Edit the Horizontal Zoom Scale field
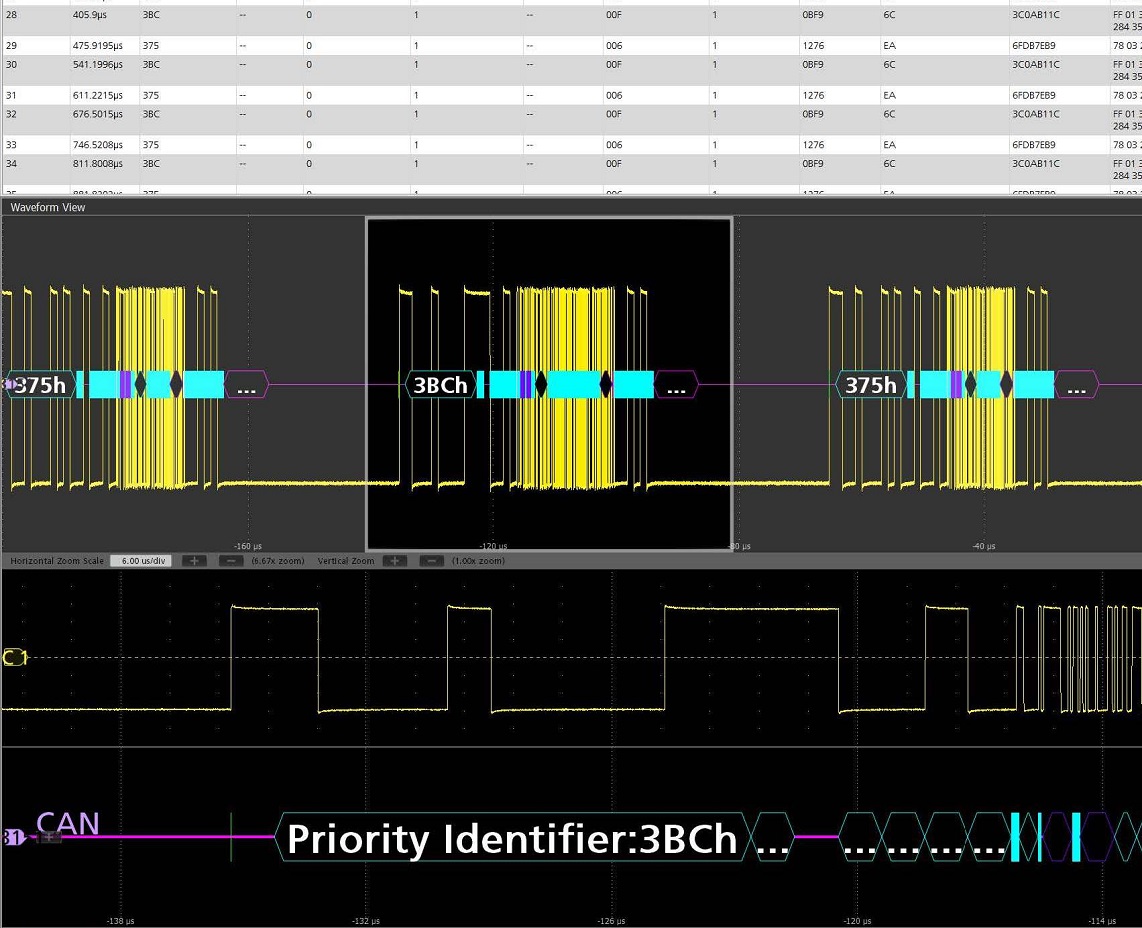Viewport: 1142px width, 928px height. [140, 561]
